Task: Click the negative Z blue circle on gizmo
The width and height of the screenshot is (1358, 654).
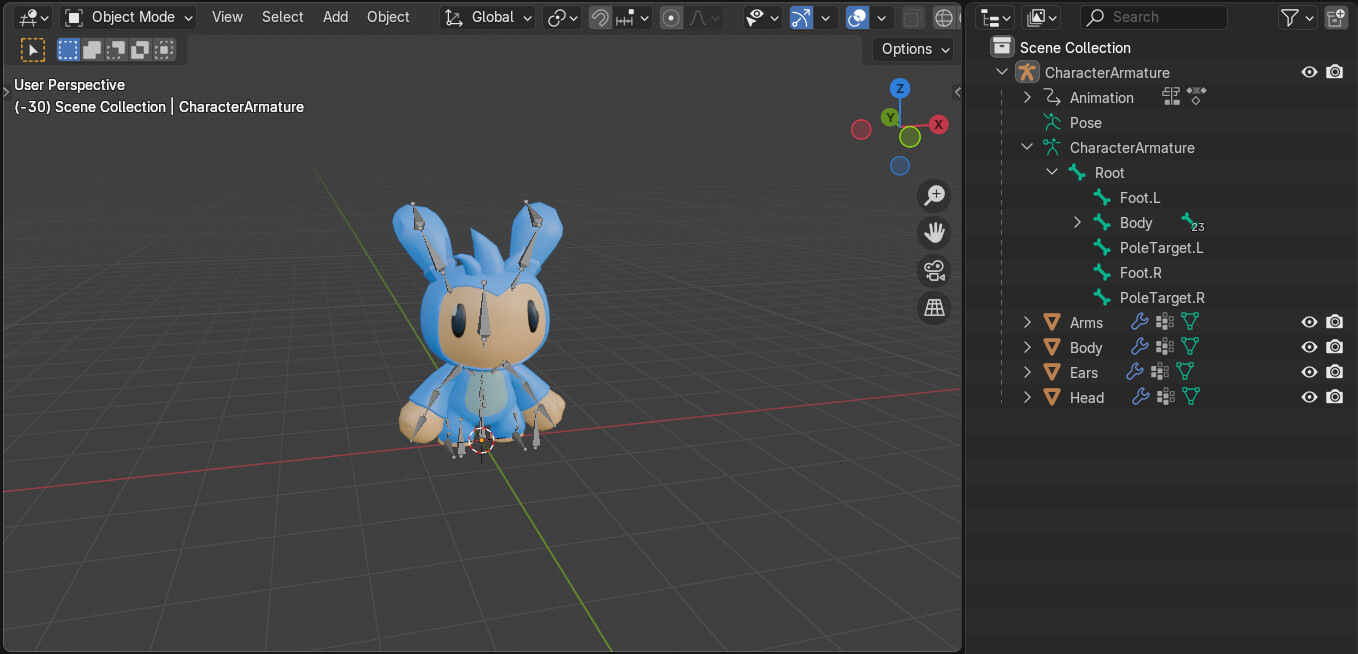Action: (900, 165)
